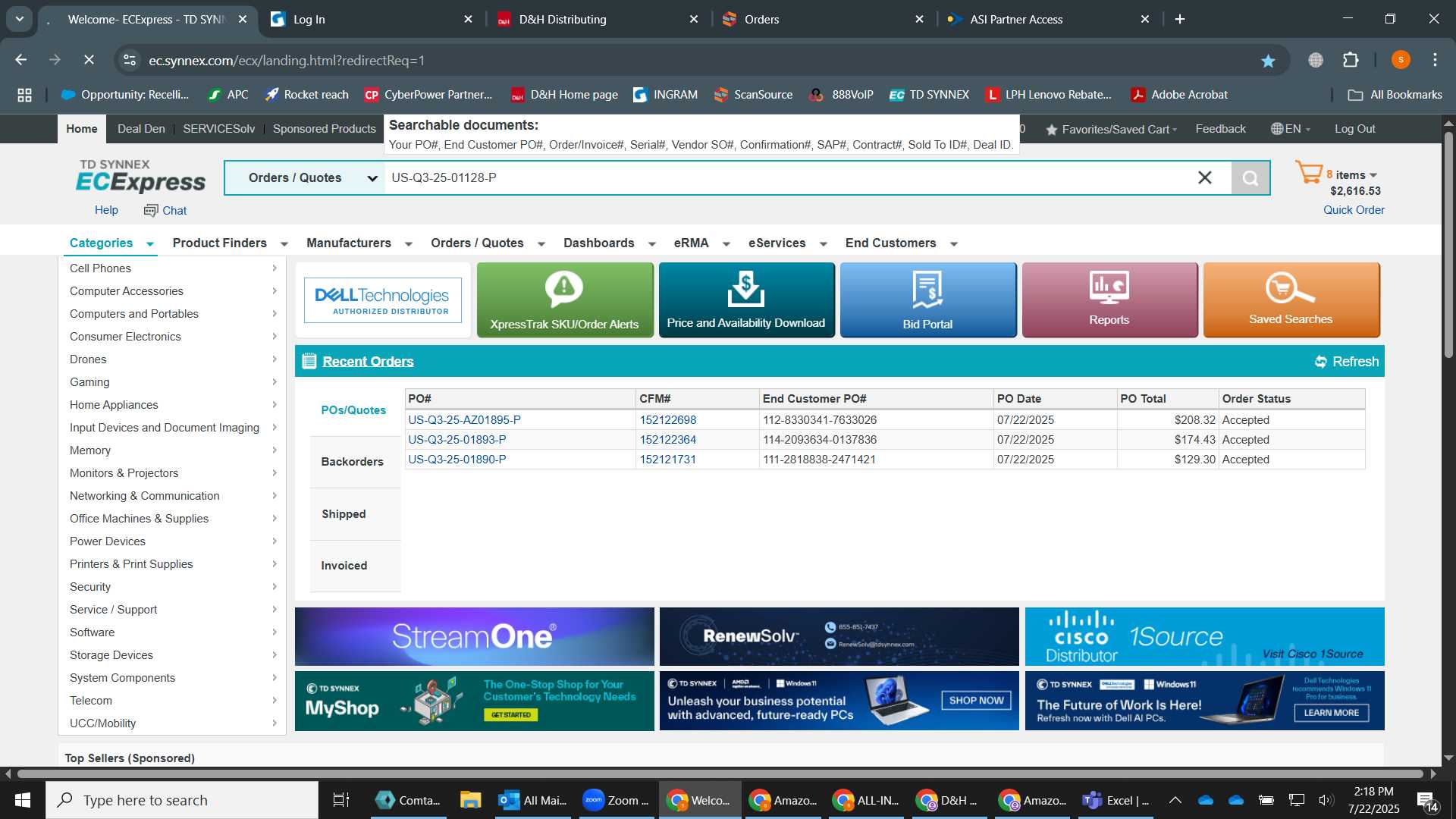Screen dimensions: 1456x819
Task: Click the Dell Technologies distributor logo
Action: tap(382, 300)
